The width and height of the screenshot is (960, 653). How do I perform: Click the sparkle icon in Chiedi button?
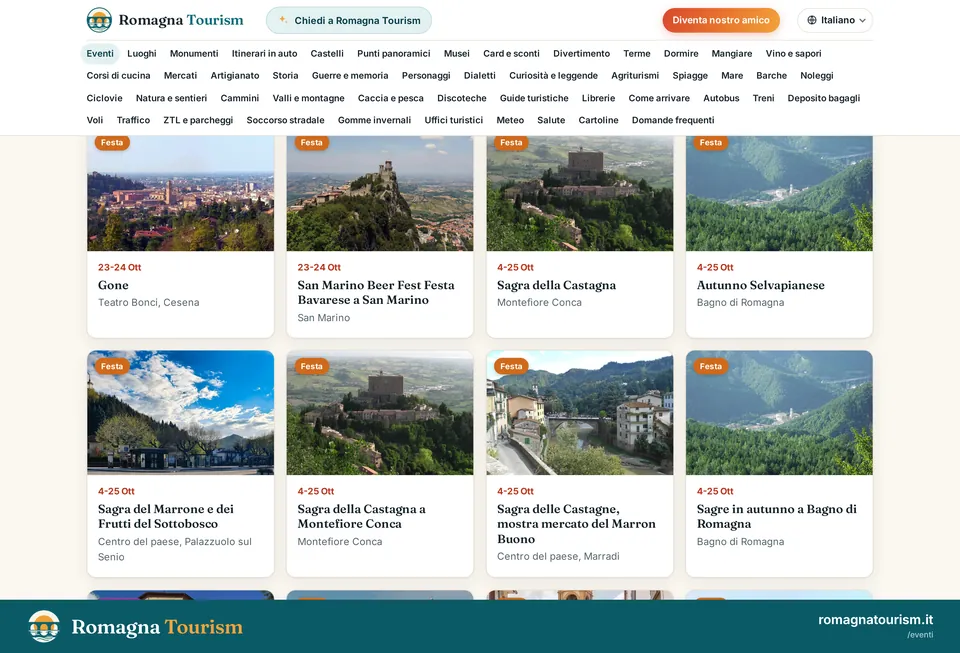(283, 20)
